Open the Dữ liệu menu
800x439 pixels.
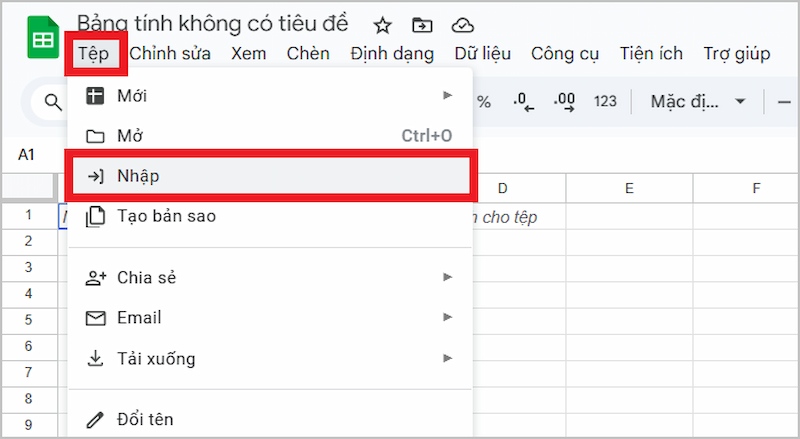(483, 54)
